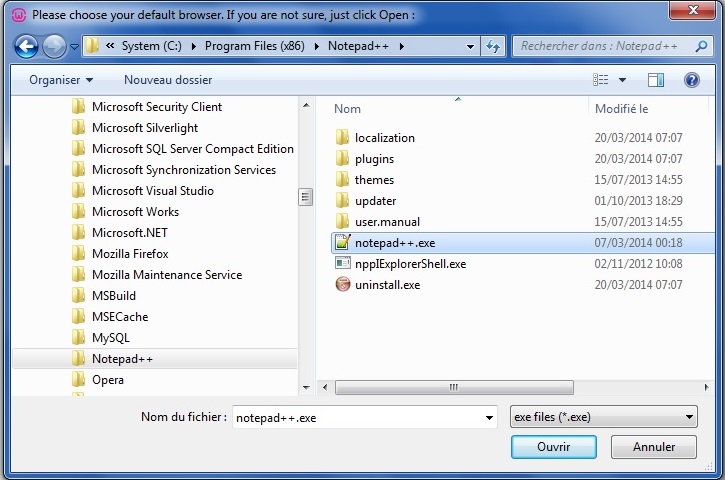Click file list horizontal scroll left arrow
Viewport: 725px width, 480px height.
coord(325,388)
